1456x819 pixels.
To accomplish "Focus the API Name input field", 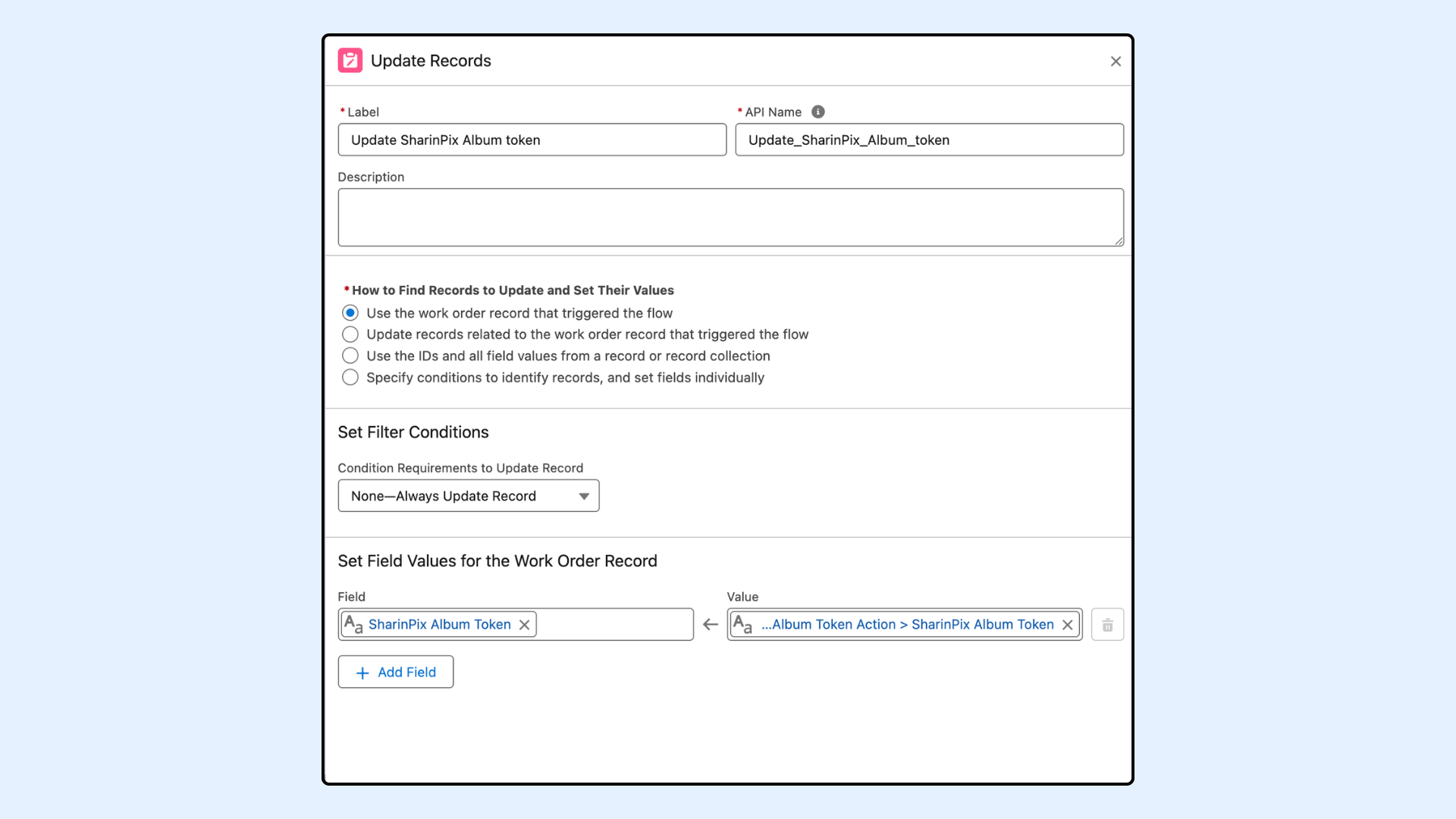I will point(929,140).
